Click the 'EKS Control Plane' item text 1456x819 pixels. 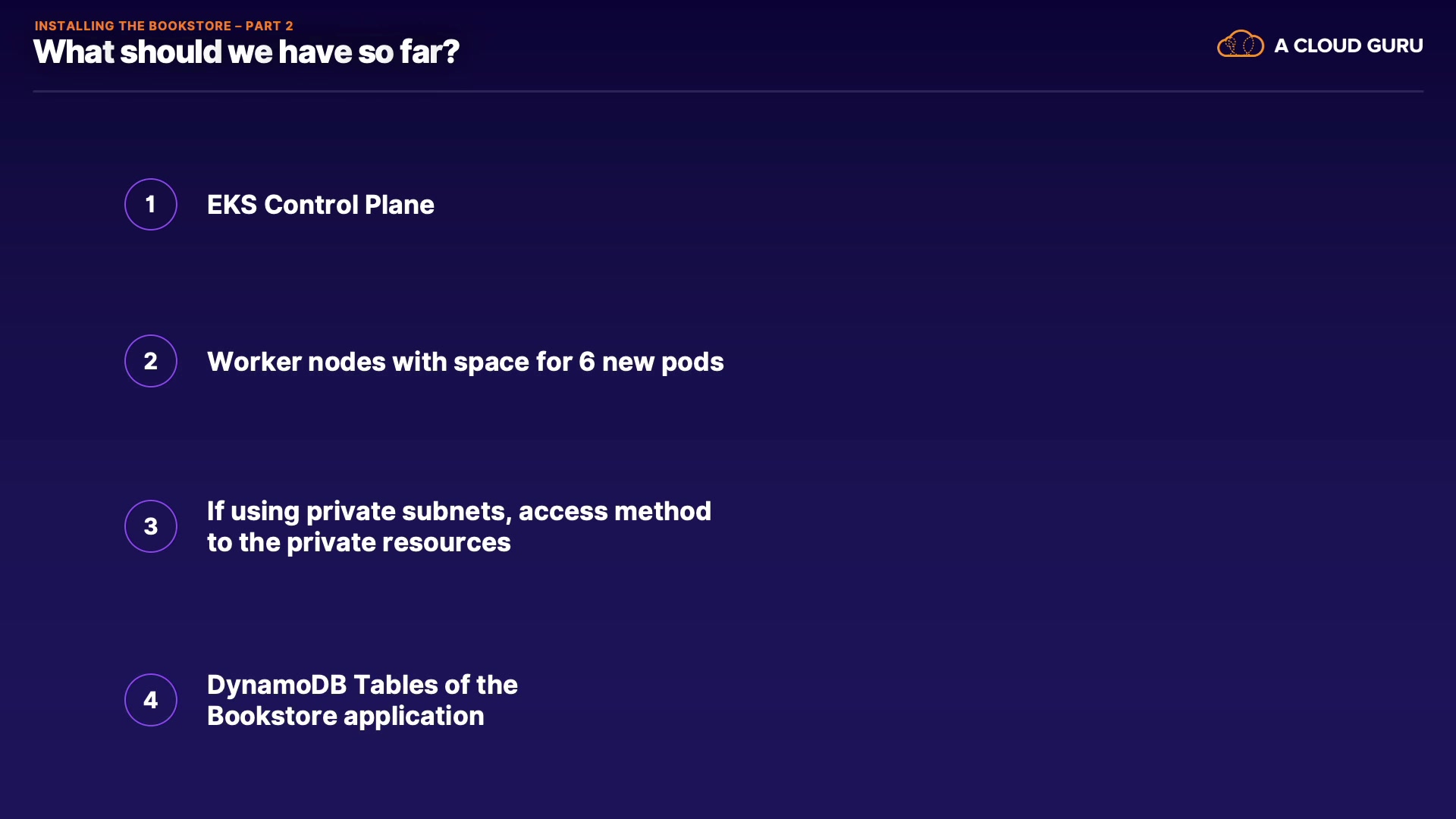320,205
